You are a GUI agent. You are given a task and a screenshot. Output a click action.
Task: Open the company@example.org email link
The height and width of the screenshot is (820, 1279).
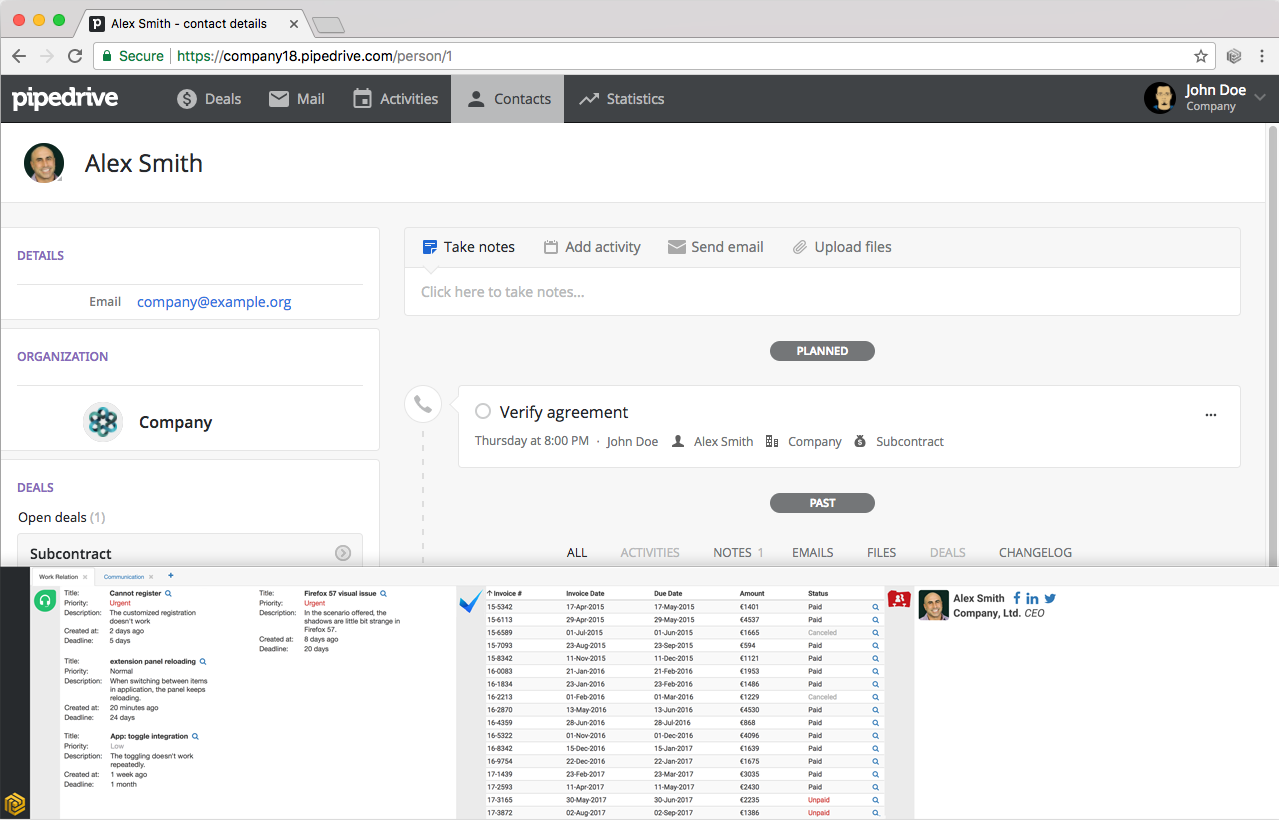coord(214,302)
